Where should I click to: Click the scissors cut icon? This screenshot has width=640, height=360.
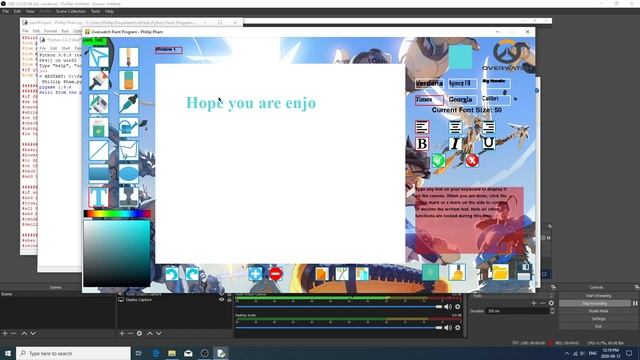pyautogui.click(x=342, y=273)
